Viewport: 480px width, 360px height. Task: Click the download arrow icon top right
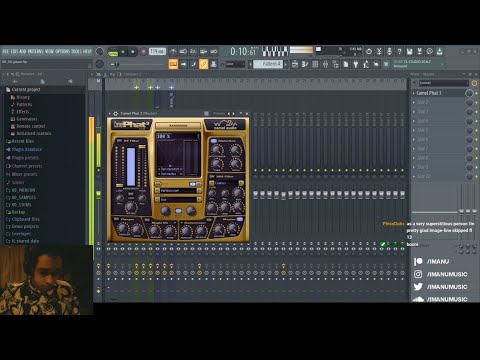pos(440,51)
